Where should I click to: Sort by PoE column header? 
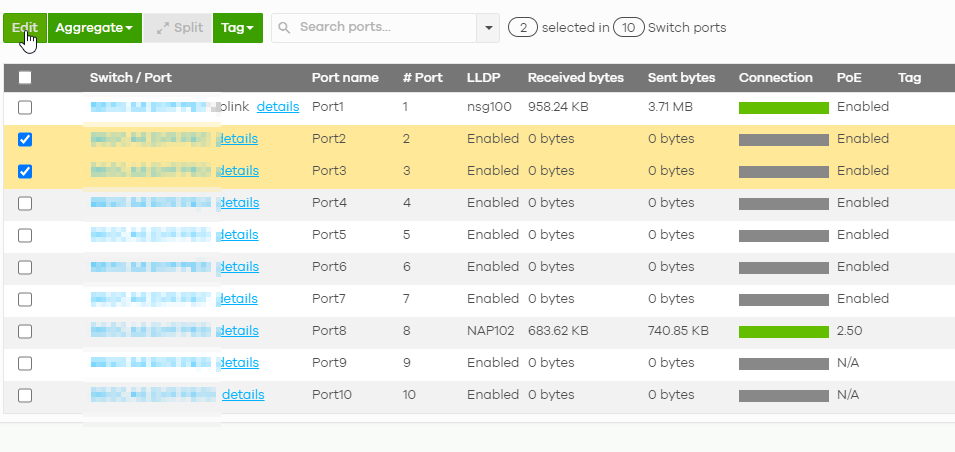(847, 78)
